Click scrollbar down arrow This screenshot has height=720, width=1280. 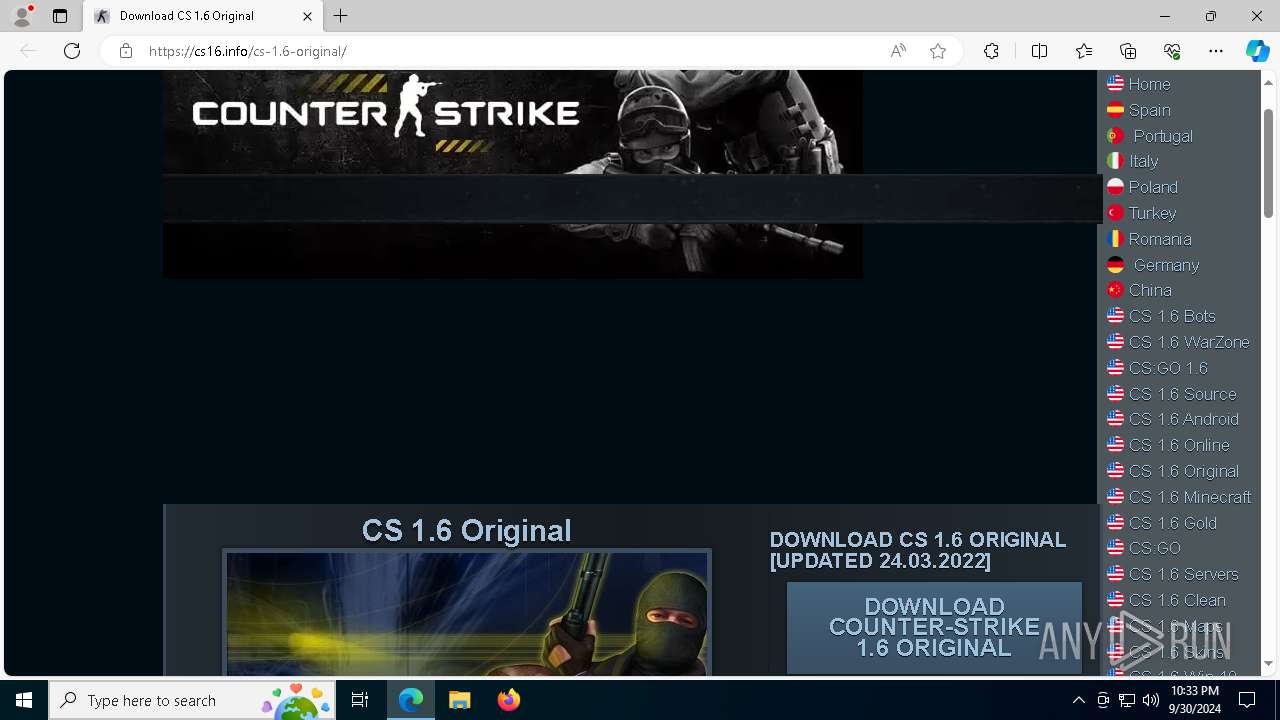tap(1268, 663)
